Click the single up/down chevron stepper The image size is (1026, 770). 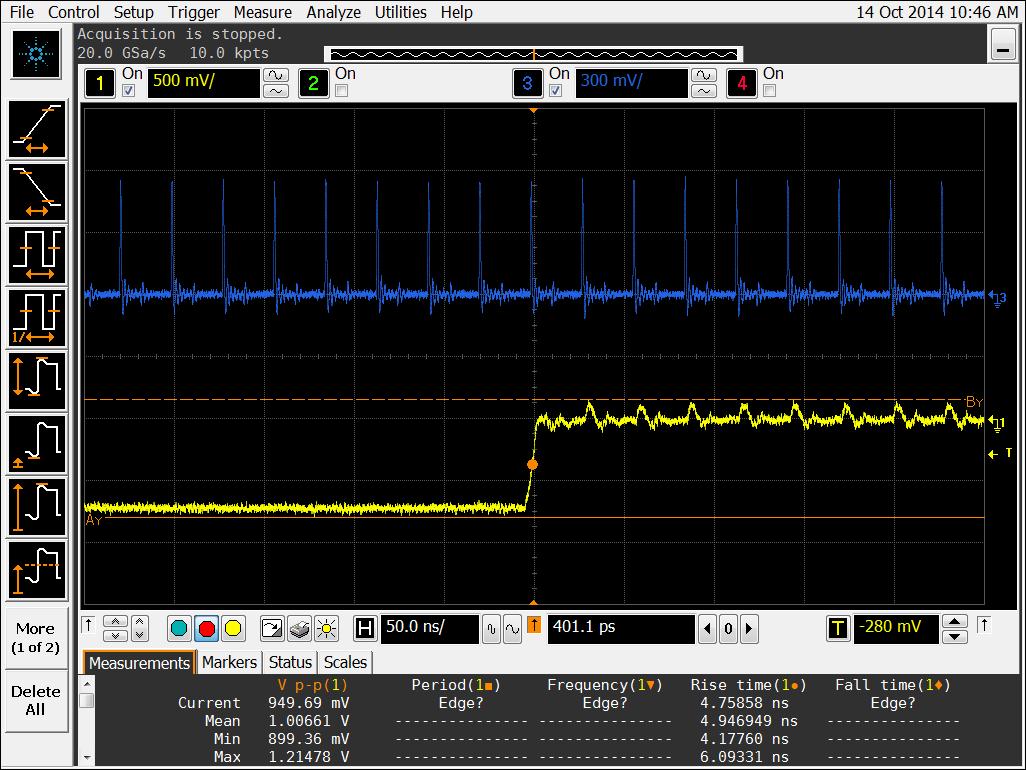[x=140, y=629]
